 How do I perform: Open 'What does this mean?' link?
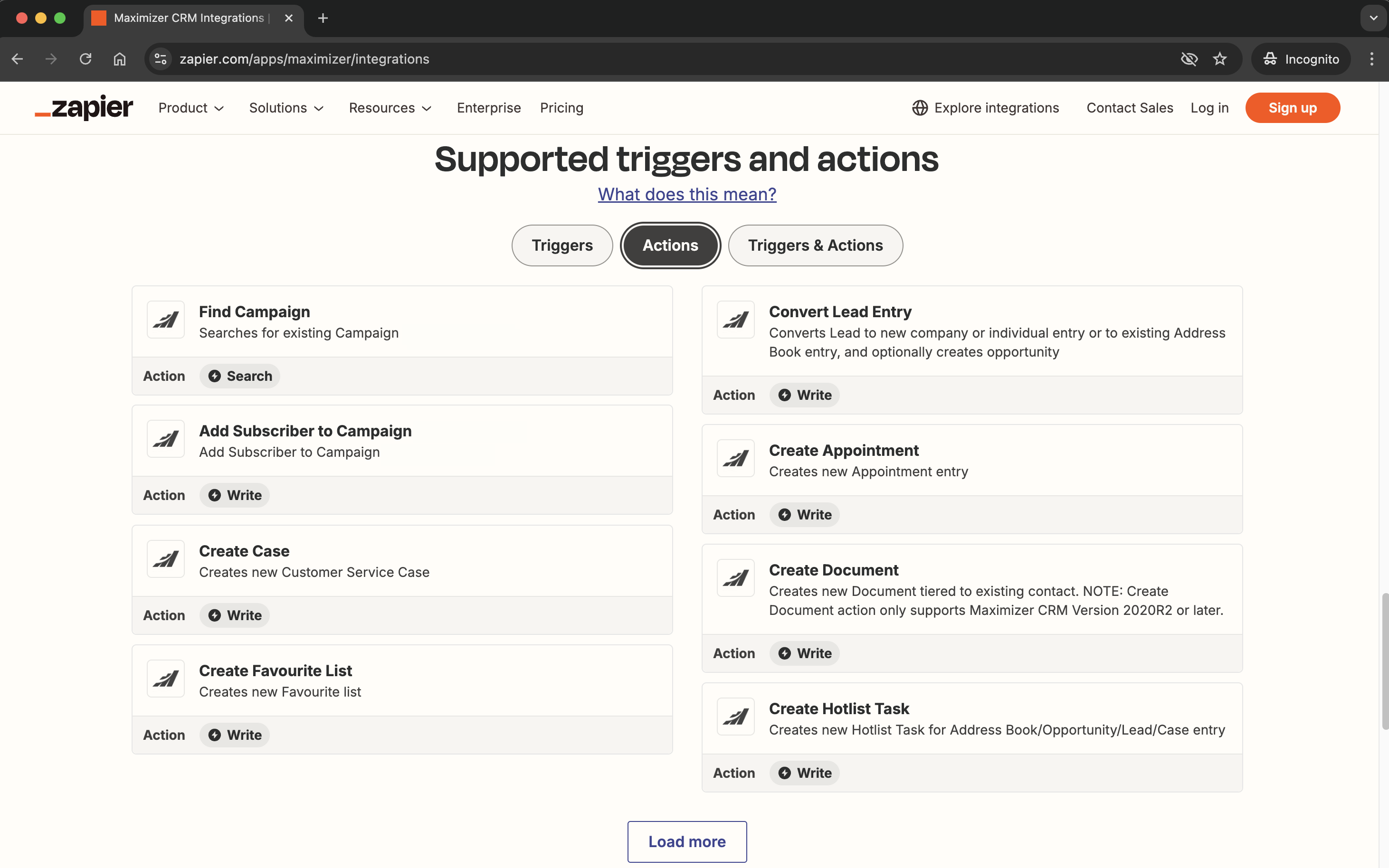pos(687,195)
